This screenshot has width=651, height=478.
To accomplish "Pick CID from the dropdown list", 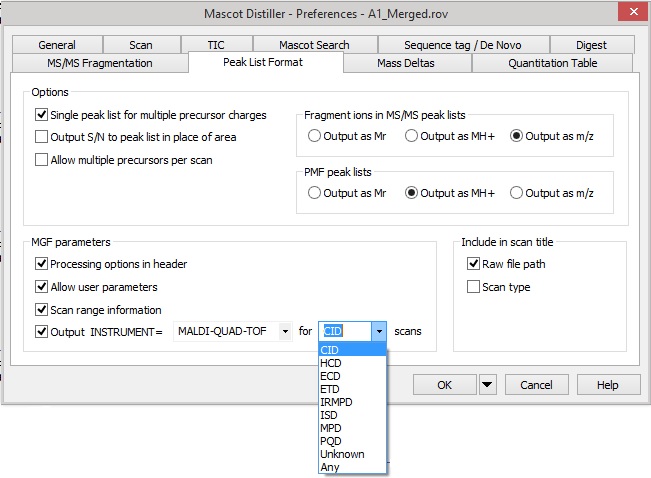I will [352, 350].
